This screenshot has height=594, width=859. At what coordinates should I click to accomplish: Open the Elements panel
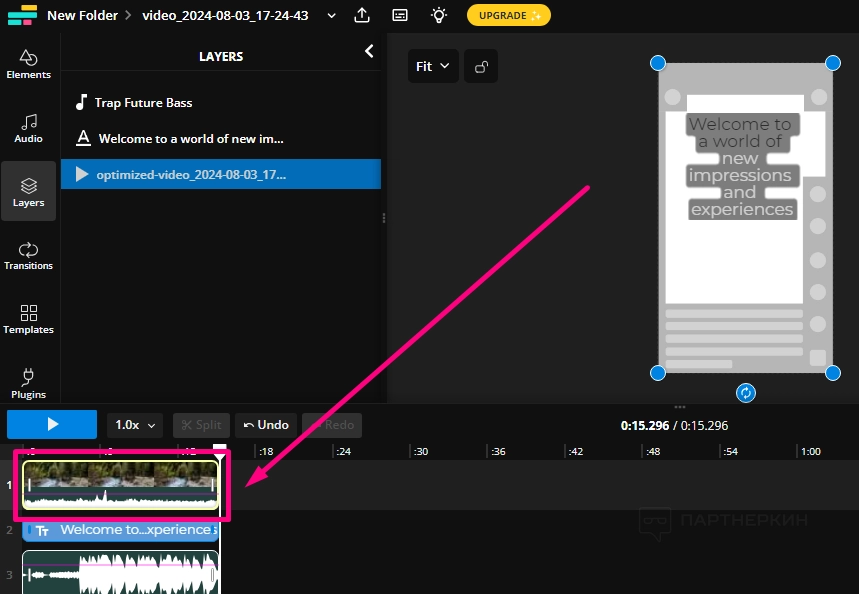(x=28, y=65)
